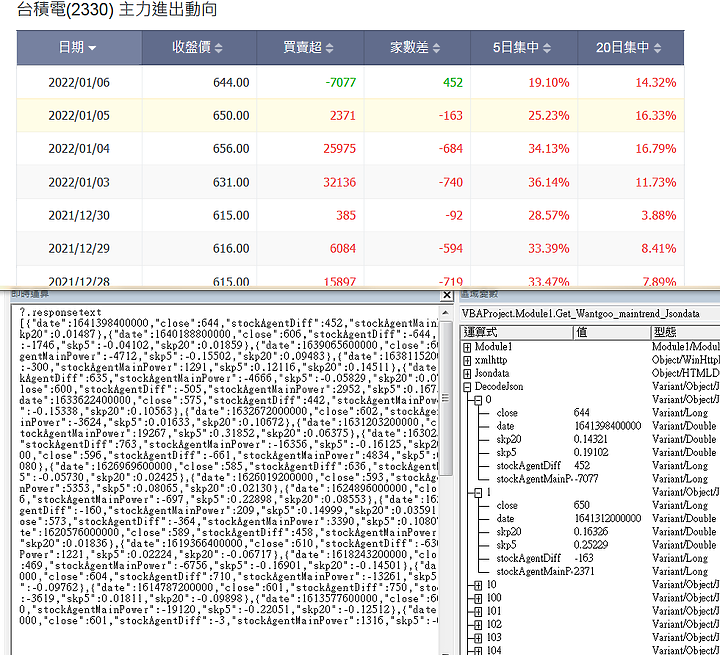Close the Immediate window pane
Viewport: 720px width, 655px height.
coord(446,295)
